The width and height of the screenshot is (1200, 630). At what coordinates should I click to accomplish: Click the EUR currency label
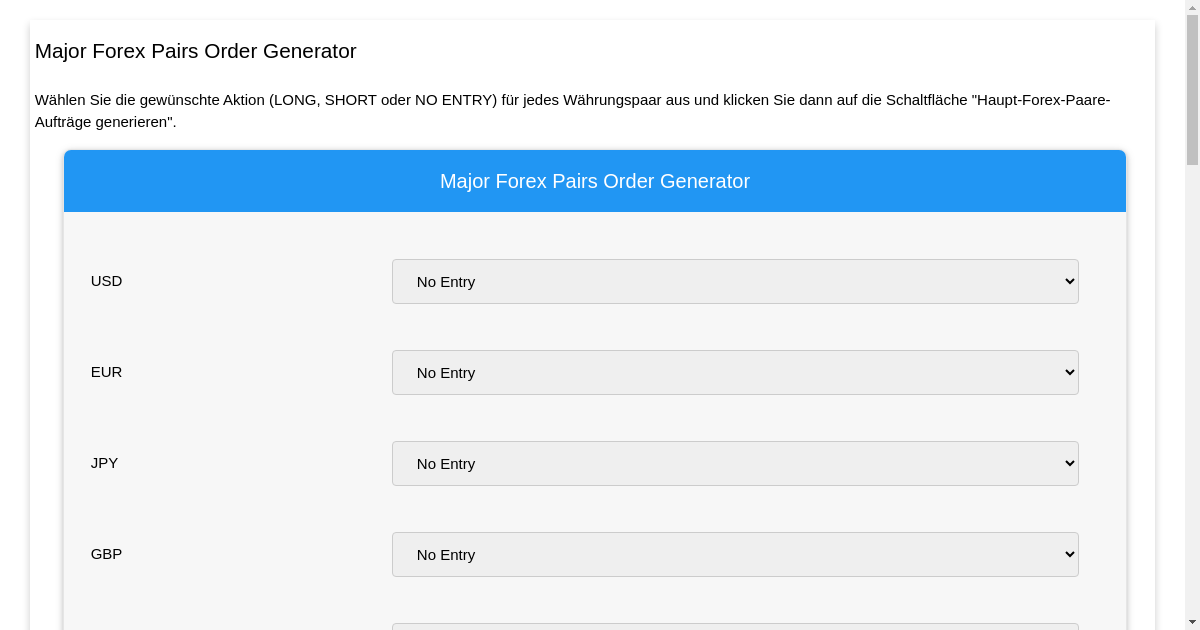click(x=106, y=372)
